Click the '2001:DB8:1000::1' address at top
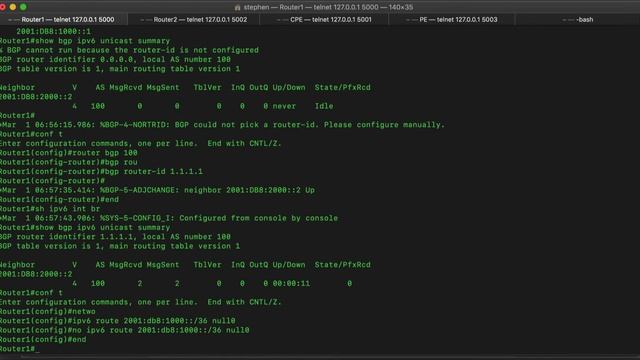This screenshot has width=640, height=360. [53, 31]
